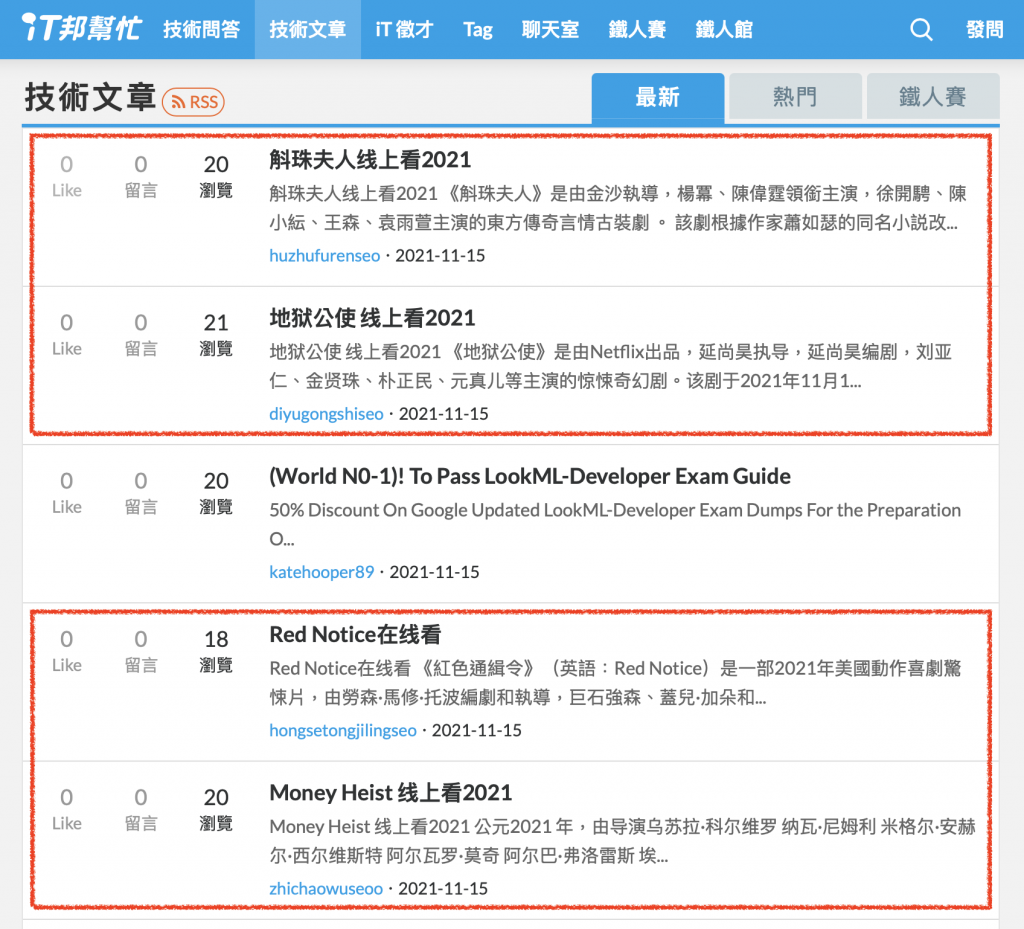Visit author hongsetongjilingseo profile
1024x929 pixels.
[x=343, y=730]
